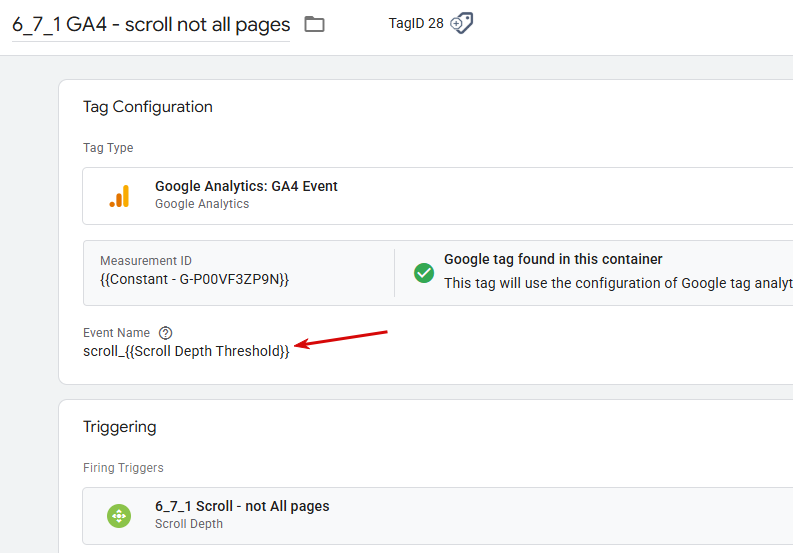This screenshot has height=553, width=793.
Task: Click the TagID 28 label
Action: [x=415, y=23]
